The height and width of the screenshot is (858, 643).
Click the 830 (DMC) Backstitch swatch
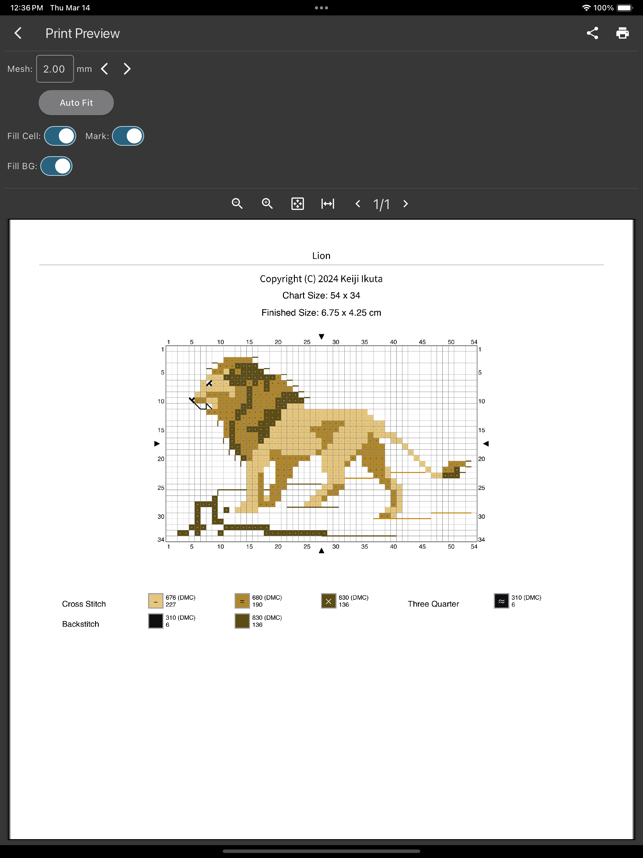(x=242, y=621)
